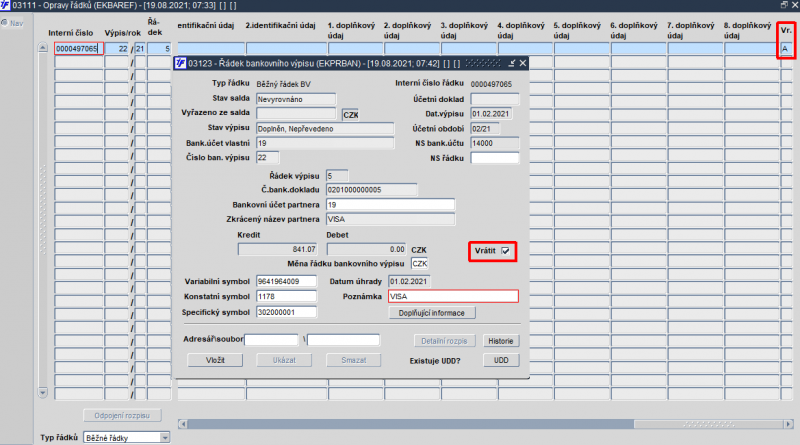Click the vertical scroll up arrow
The image size is (800, 445).
43,48
